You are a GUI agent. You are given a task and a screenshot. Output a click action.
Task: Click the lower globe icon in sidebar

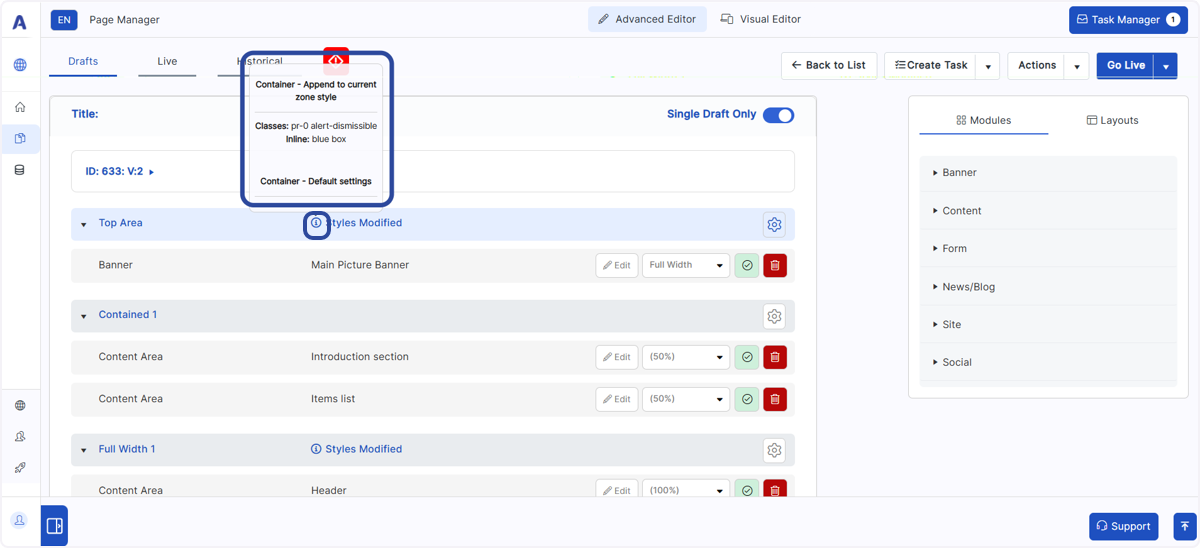click(20, 406)
